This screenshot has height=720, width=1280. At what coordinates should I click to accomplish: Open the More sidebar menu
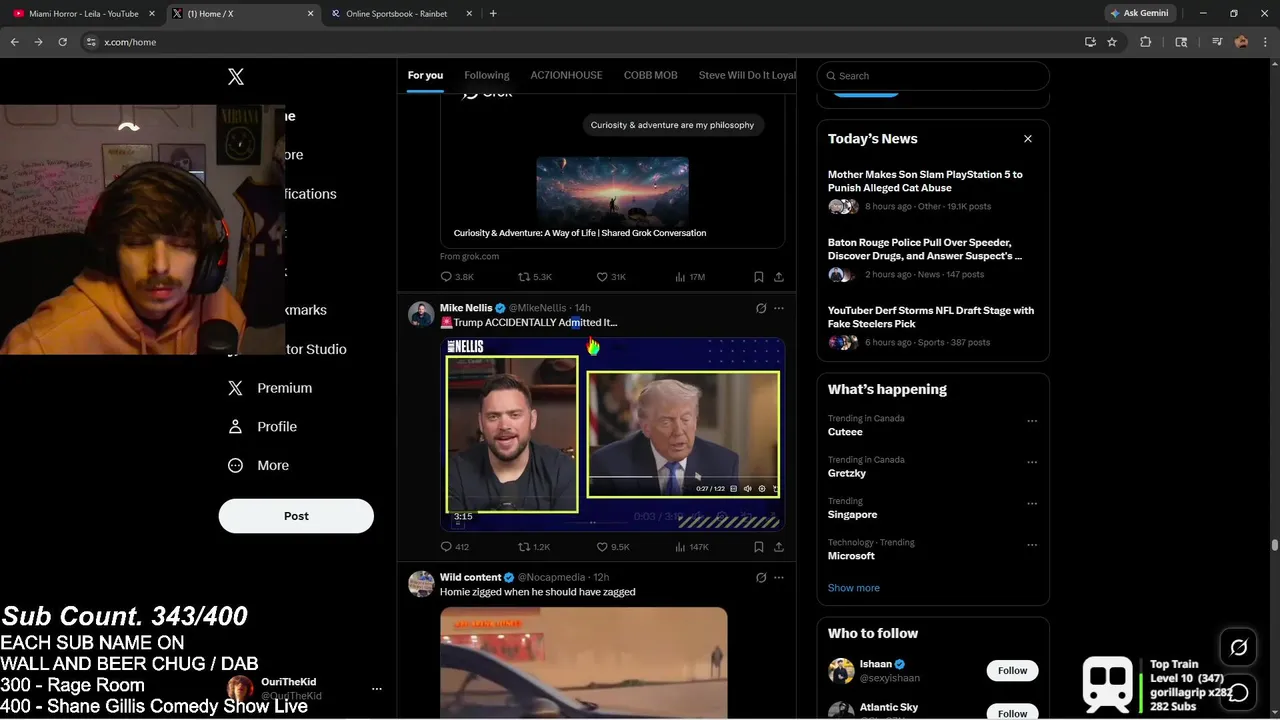(x=258, y=465)
